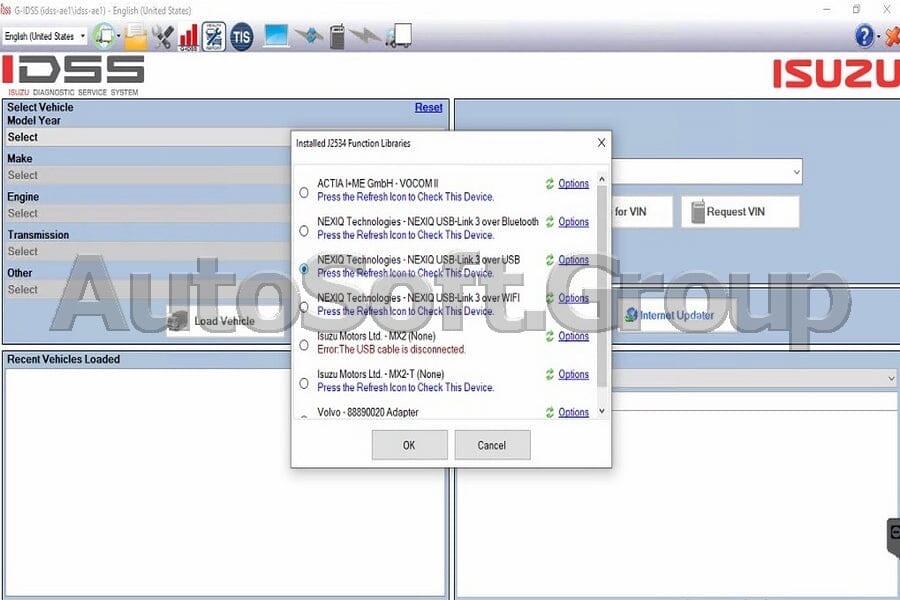Screen dimensions: 900x600
Task: Select the truck vehicle icon on the toolbar
Action: 398,36
